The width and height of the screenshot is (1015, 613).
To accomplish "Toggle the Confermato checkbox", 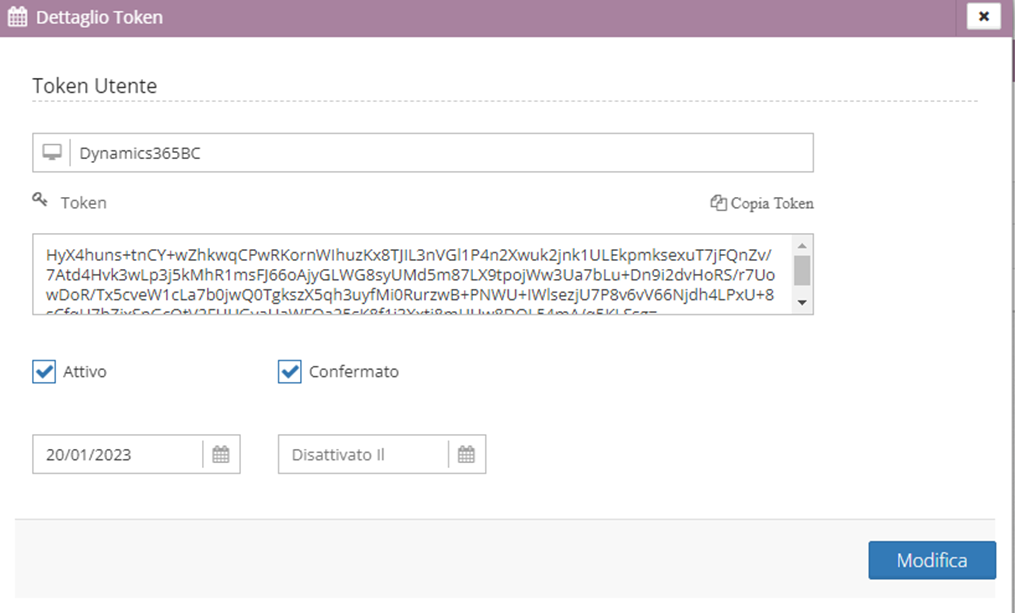I will pyautogui.click(x=289, y=372).
